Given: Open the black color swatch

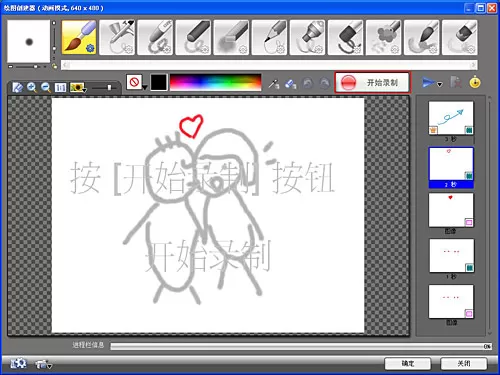Looking at the screenshot, I should [x=159, y=82].
